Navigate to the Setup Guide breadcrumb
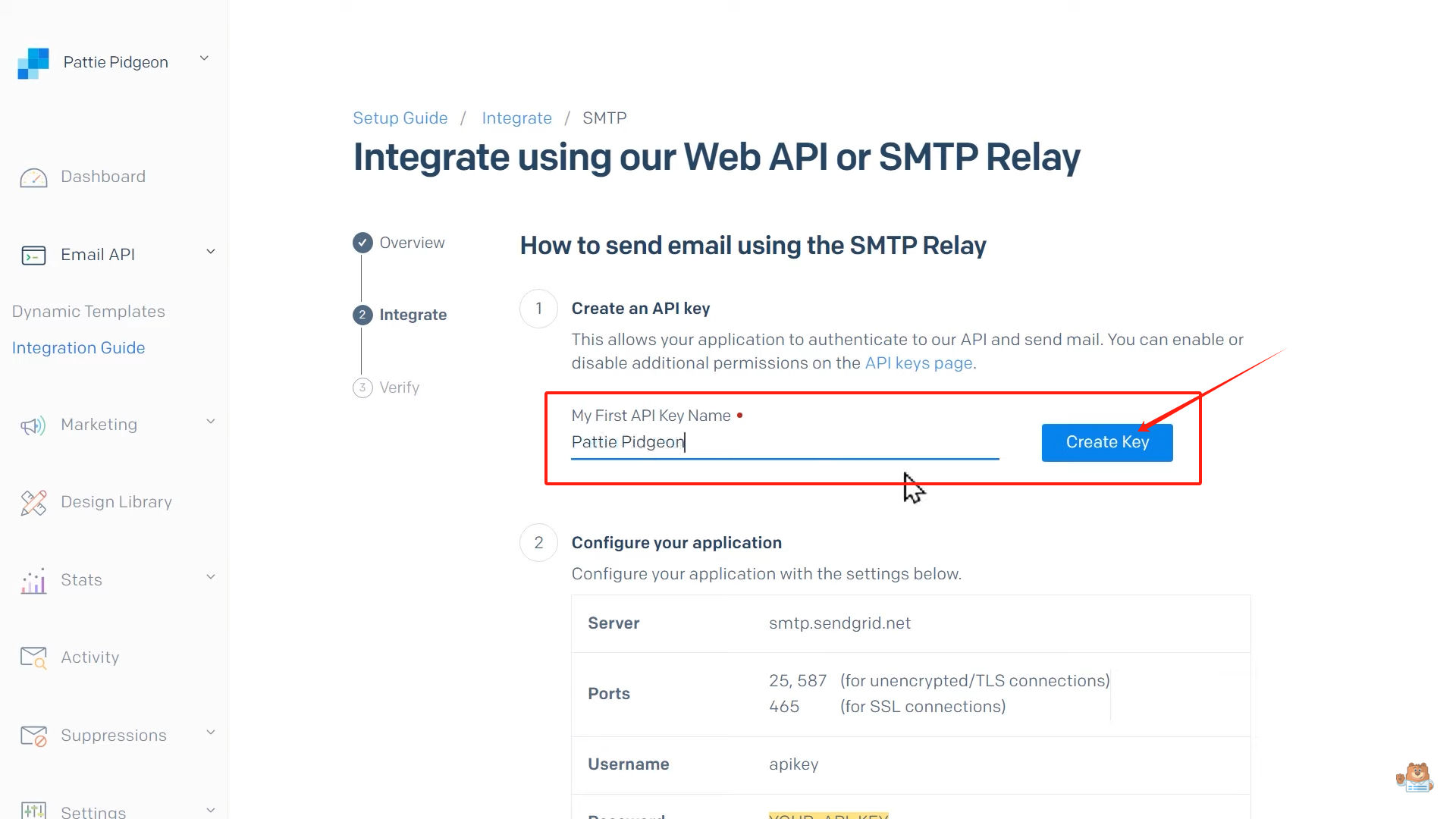 pos(400,118)
